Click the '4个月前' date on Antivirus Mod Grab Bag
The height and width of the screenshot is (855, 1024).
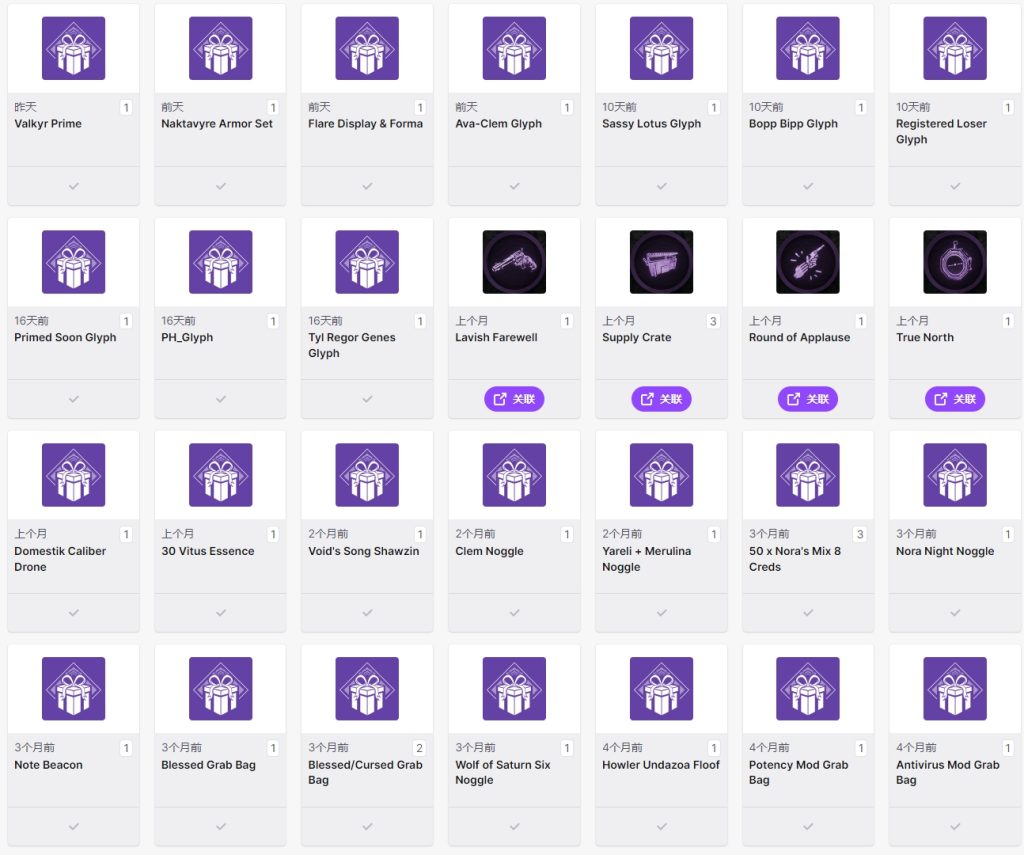click(x=916, y=747)
